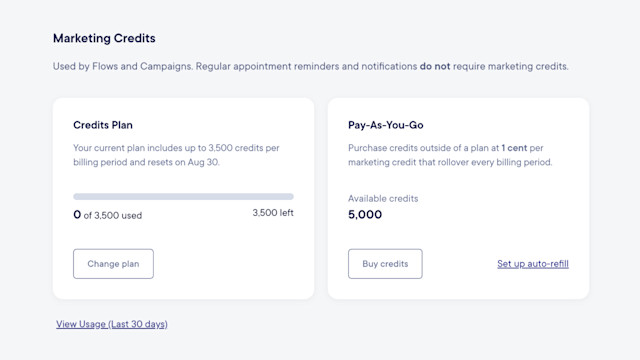This screenshot has width=640, height=360.
Task: Click the Marketing Credits page heading
Action: [x=104, y=38]
